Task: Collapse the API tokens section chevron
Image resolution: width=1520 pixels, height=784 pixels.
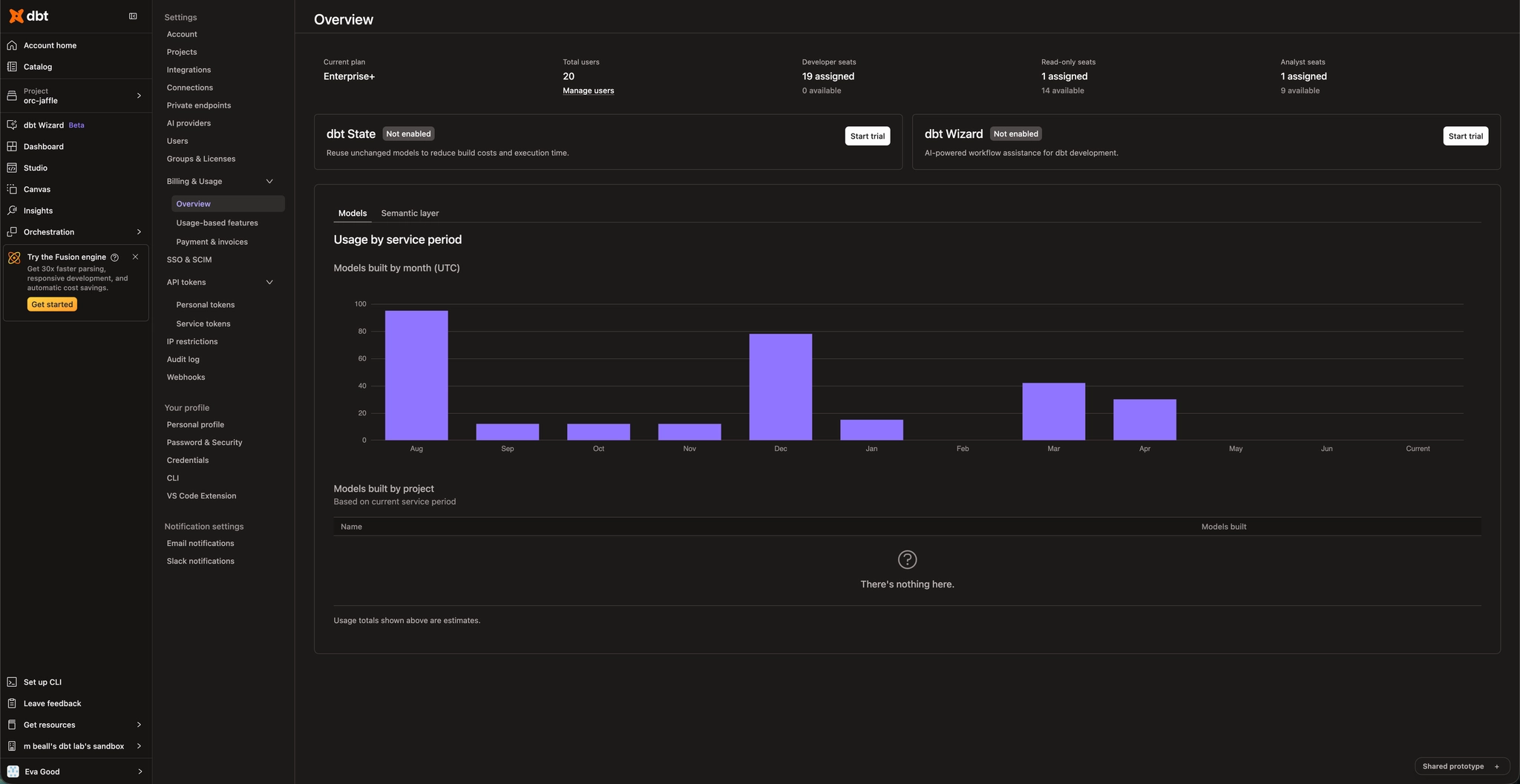Action: (x=269, y=283)
